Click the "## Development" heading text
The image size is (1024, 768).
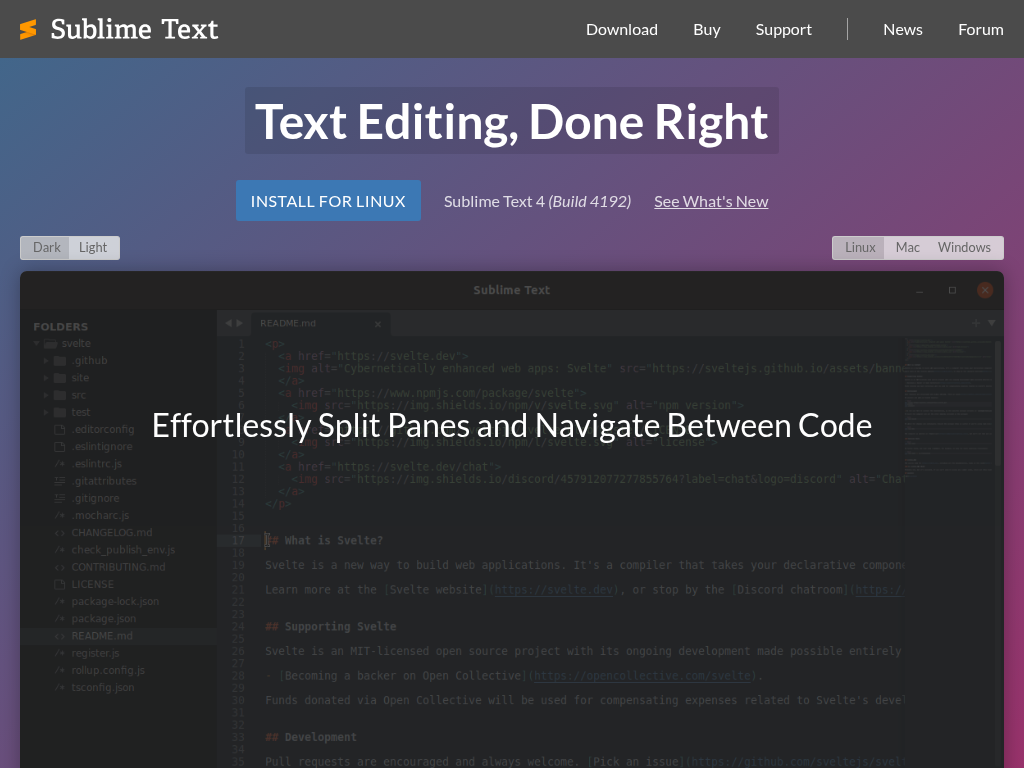pos(311,737)
